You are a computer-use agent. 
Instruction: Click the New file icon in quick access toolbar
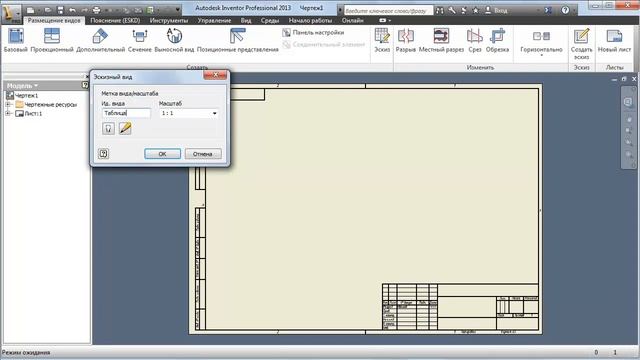[30, 10]
